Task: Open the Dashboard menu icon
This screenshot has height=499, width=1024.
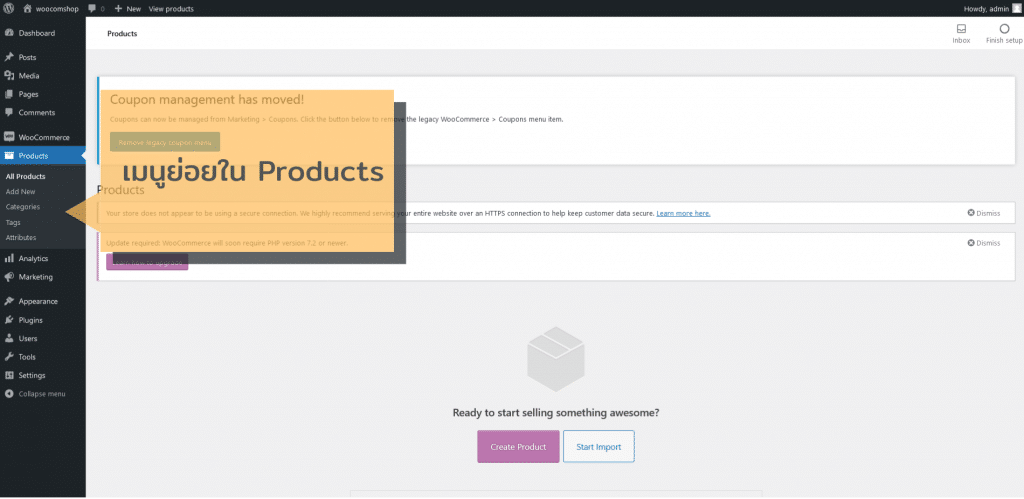Action: coord(9,33)
